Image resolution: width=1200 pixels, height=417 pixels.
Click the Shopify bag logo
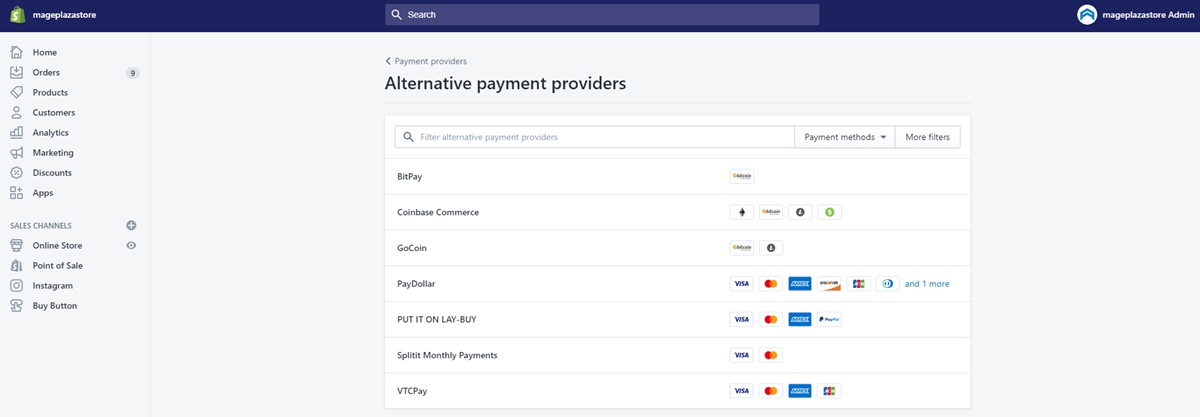[17, 15]
